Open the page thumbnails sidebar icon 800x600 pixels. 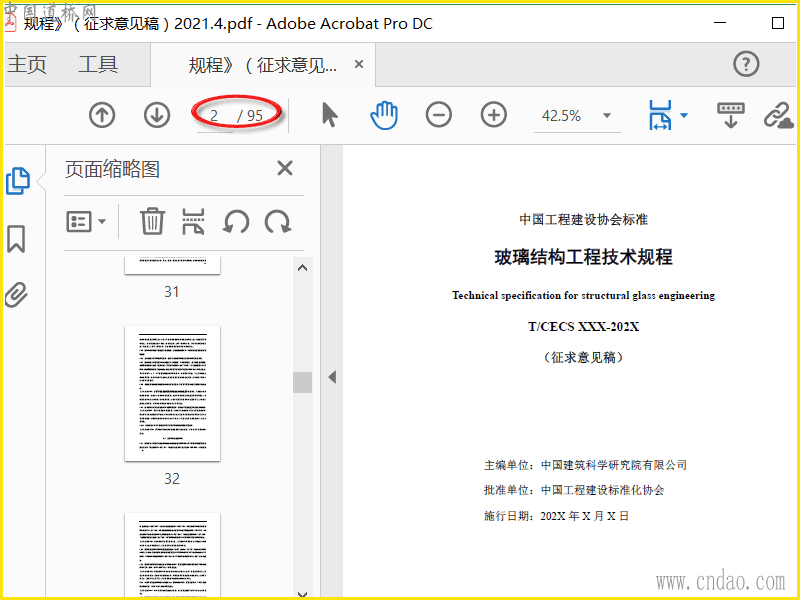18,181
